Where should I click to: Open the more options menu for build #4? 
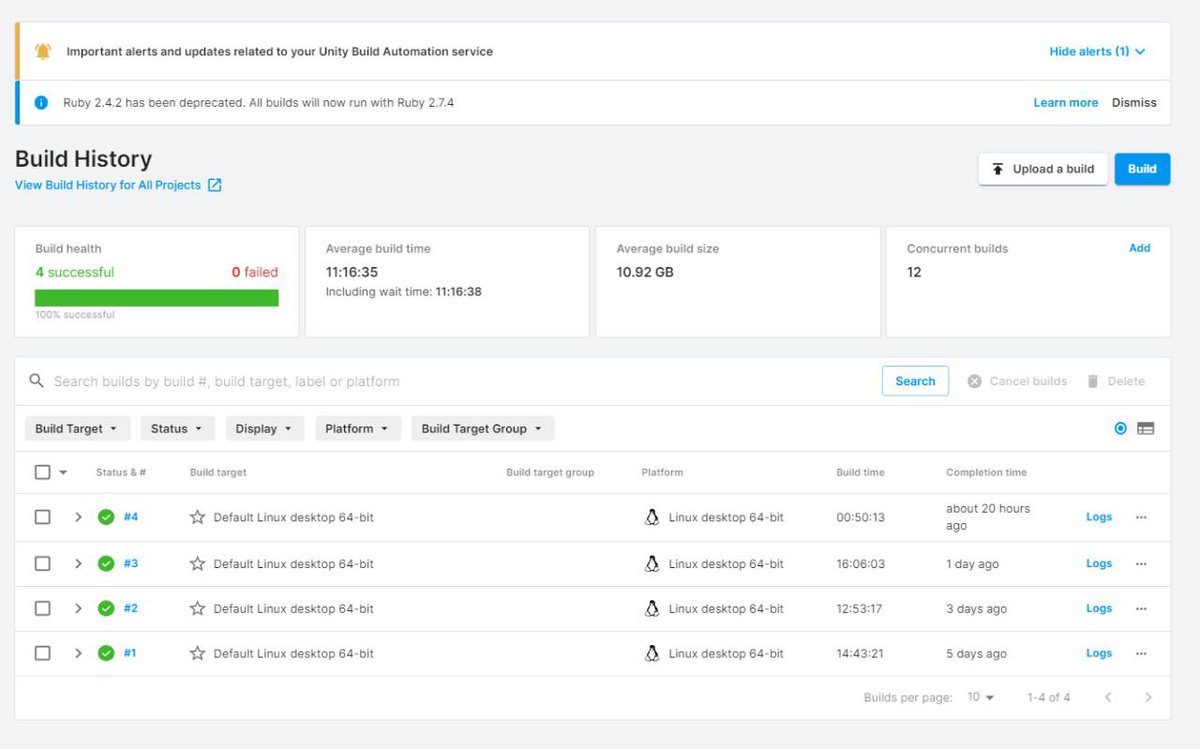tap(1141, 517)
